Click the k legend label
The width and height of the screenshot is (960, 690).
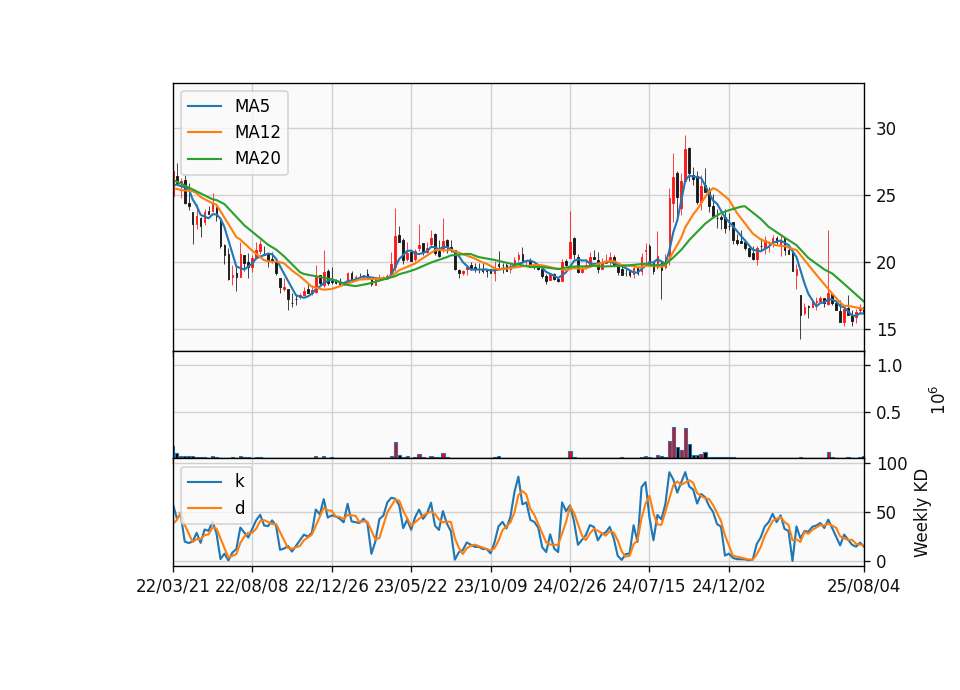click(x=239, y=481)
